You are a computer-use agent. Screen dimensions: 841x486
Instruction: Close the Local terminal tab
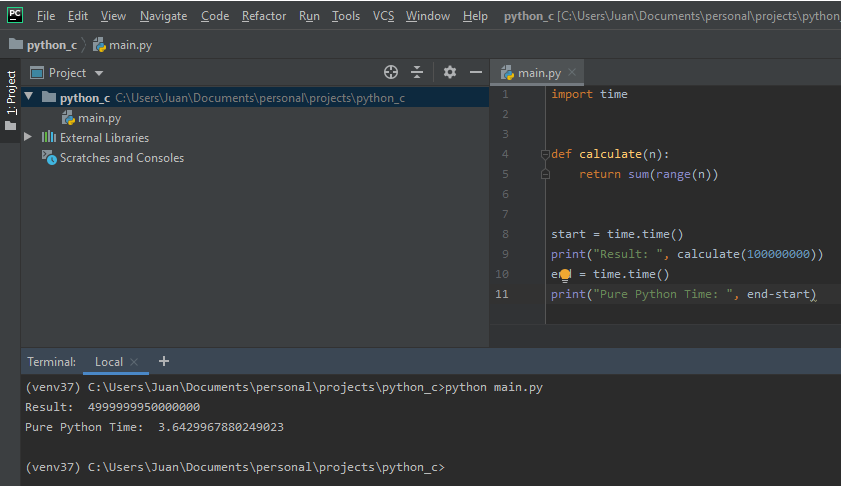click(134, 362)
